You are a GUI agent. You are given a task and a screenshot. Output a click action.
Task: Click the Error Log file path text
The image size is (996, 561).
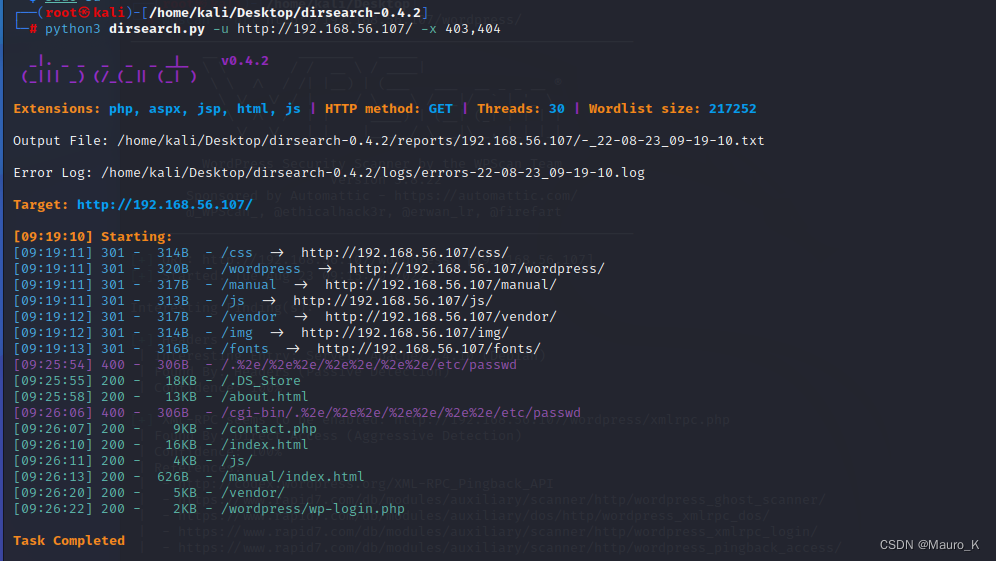click(x=373, y=173)
